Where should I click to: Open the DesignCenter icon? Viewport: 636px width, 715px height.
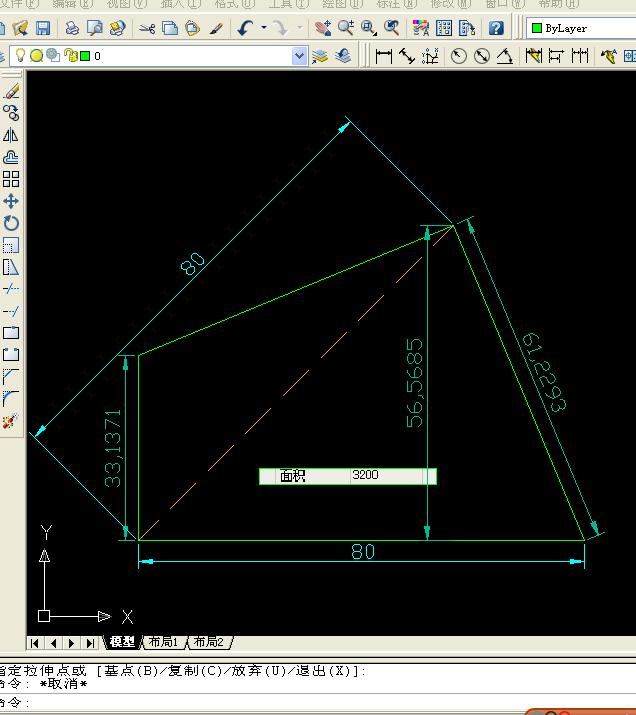pyautogui.click(x=444, y=28)
